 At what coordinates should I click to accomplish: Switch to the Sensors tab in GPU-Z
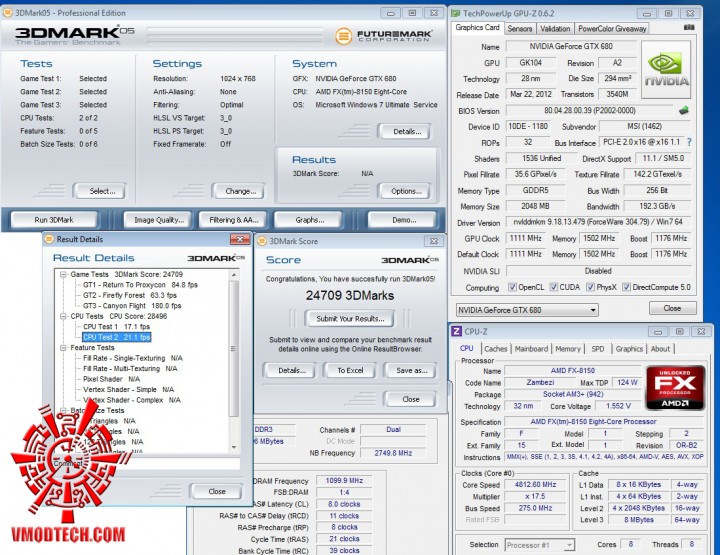(519, 28)
